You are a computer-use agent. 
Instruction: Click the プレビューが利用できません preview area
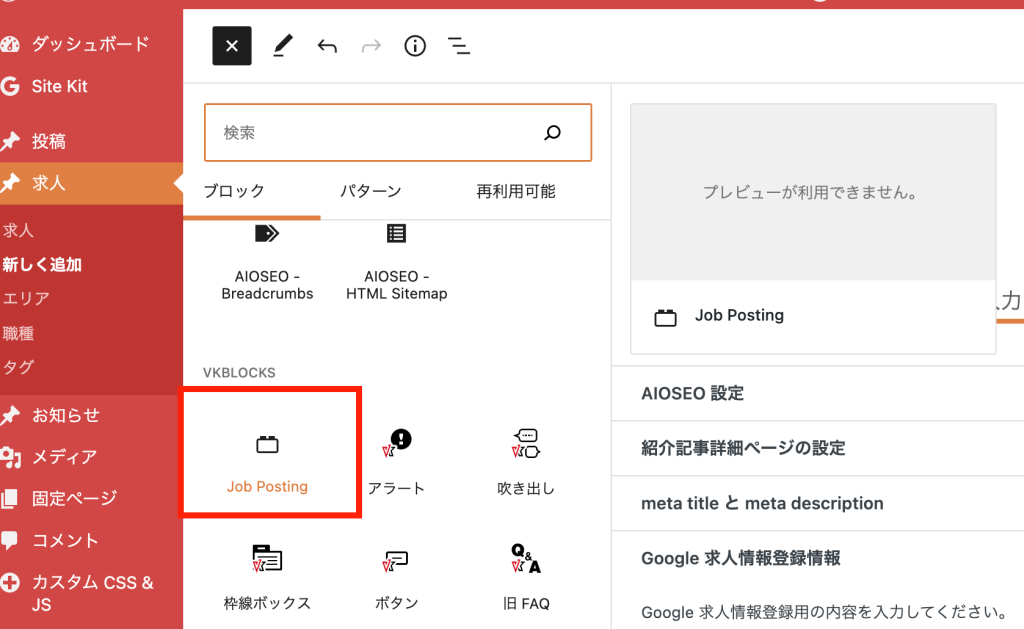point(813,192)
